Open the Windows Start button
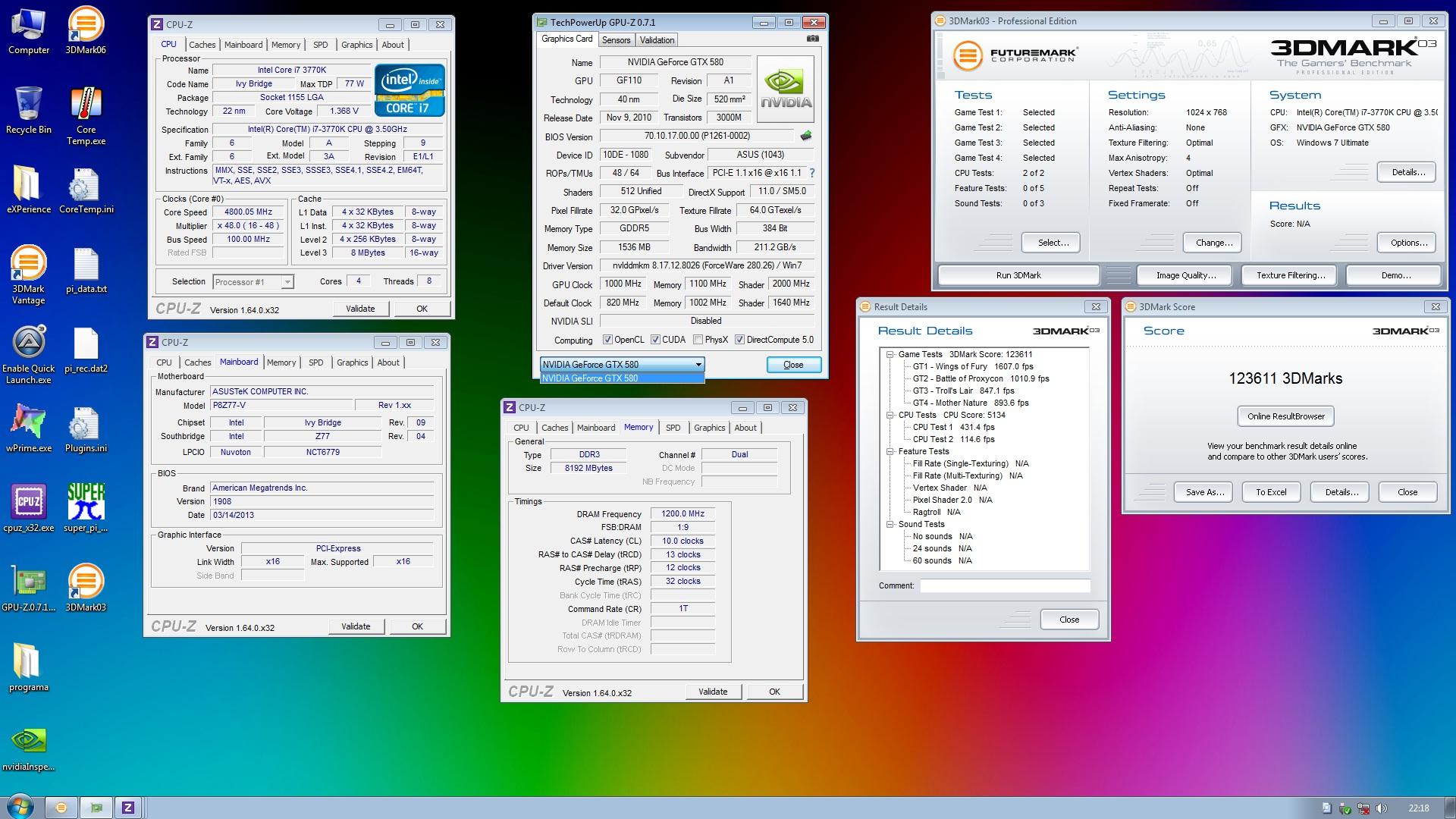1456x819 pixels. tap(19, 807)
